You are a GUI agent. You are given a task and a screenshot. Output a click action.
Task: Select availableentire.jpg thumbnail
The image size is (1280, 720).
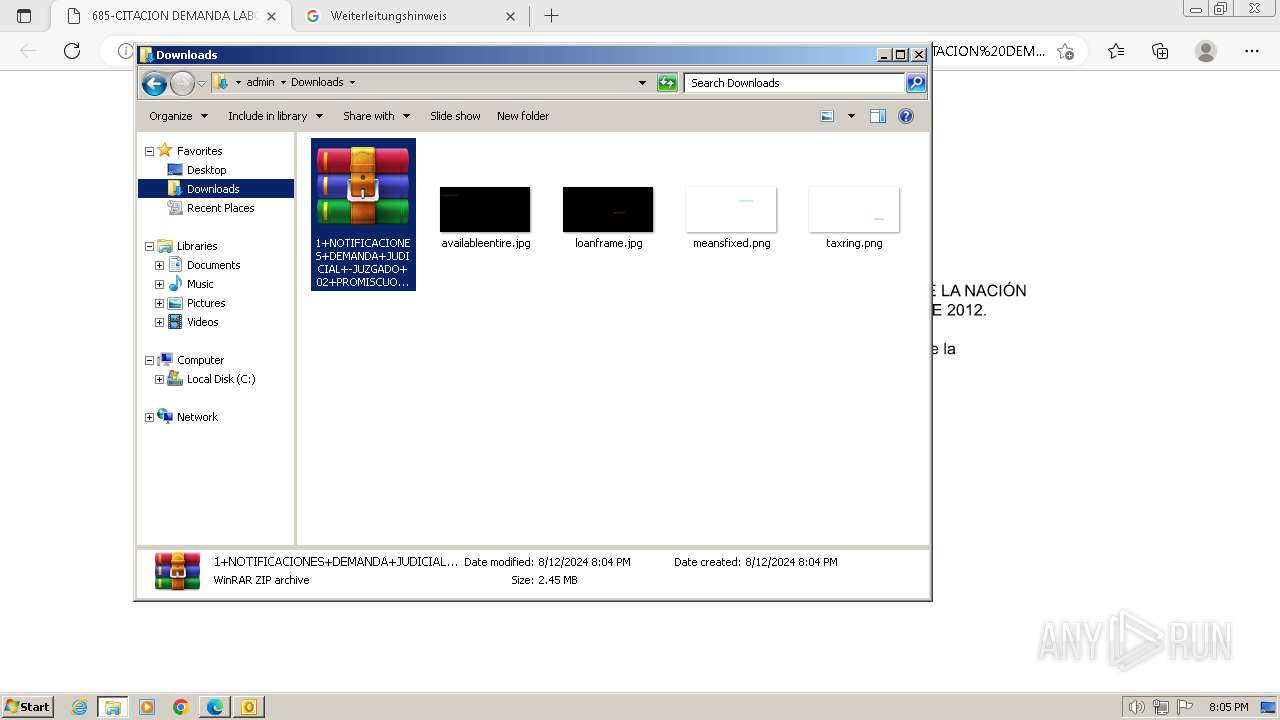pyautogui.click(x=485, y=209)
